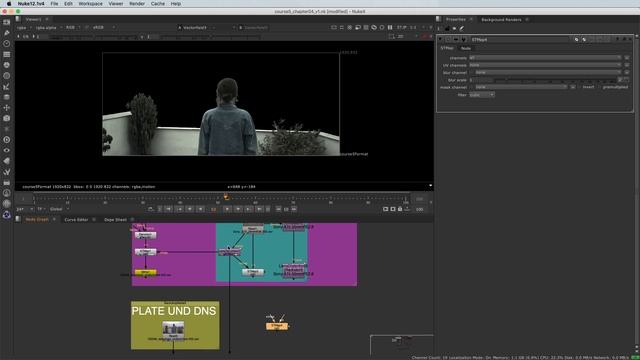Open the viewer rgba layer dropdown
This screenshot has height=360, width=640.
pyautogui.click(x=23, y=27)
